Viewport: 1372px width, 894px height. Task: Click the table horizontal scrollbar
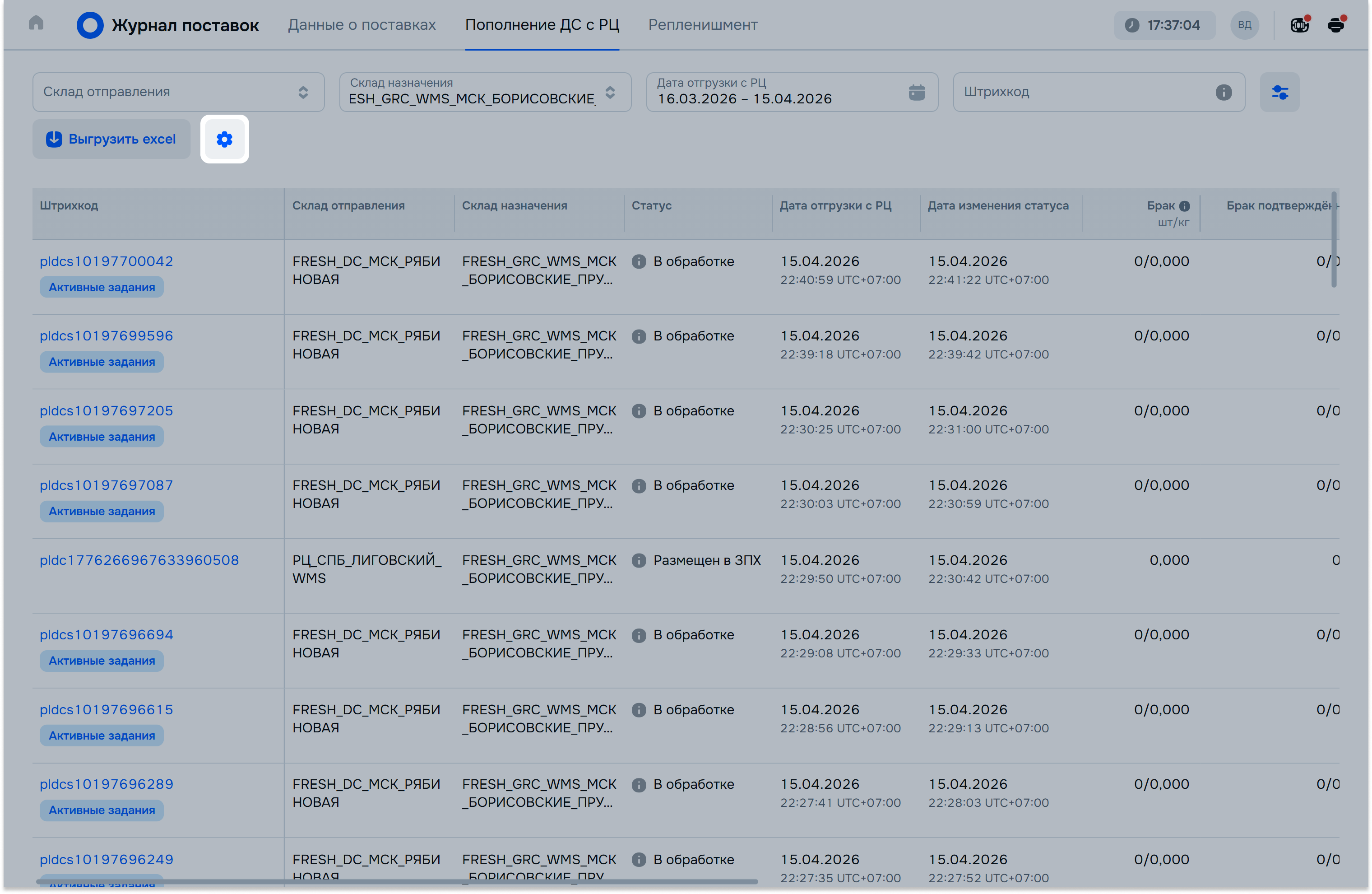point(397,881)
